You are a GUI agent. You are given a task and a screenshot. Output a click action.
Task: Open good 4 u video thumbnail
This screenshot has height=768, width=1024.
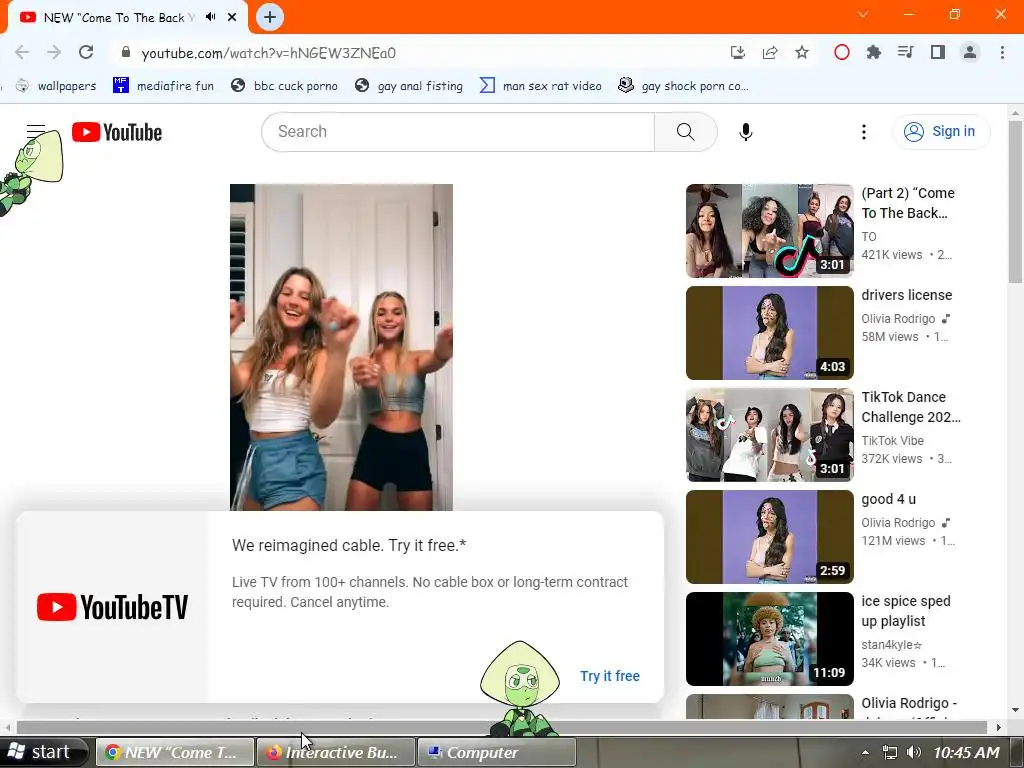coord(769,537)
